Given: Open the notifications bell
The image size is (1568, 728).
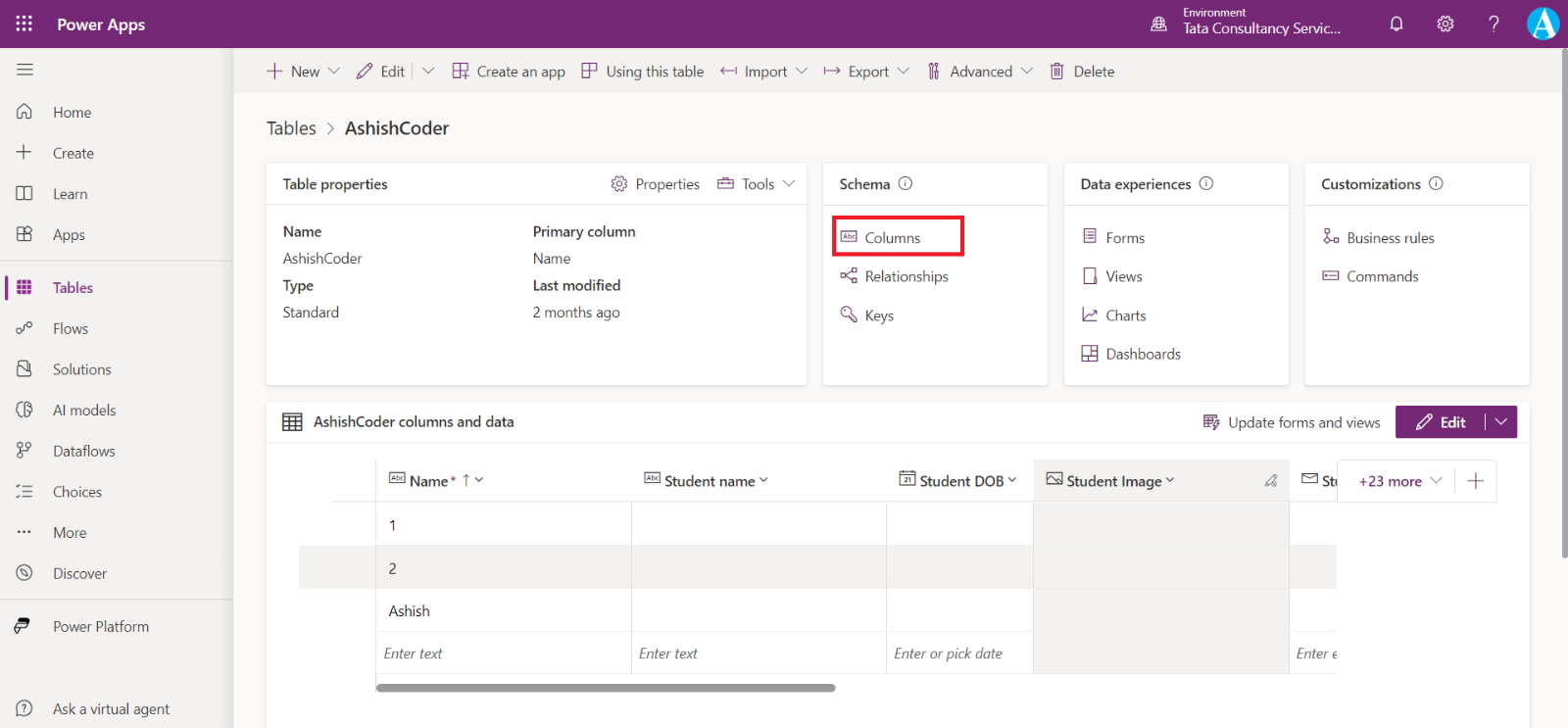Looking at the screenshot, I should tap(1396, 24).
